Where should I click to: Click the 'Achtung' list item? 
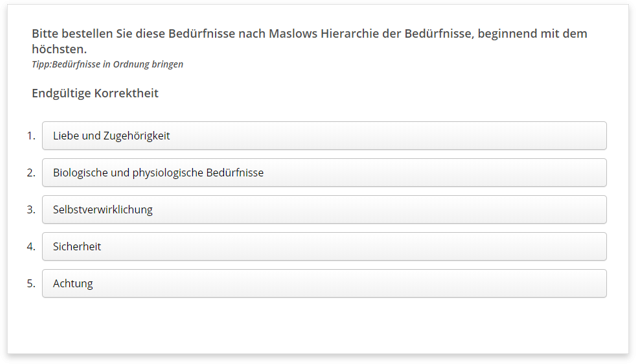coord(324,283)
